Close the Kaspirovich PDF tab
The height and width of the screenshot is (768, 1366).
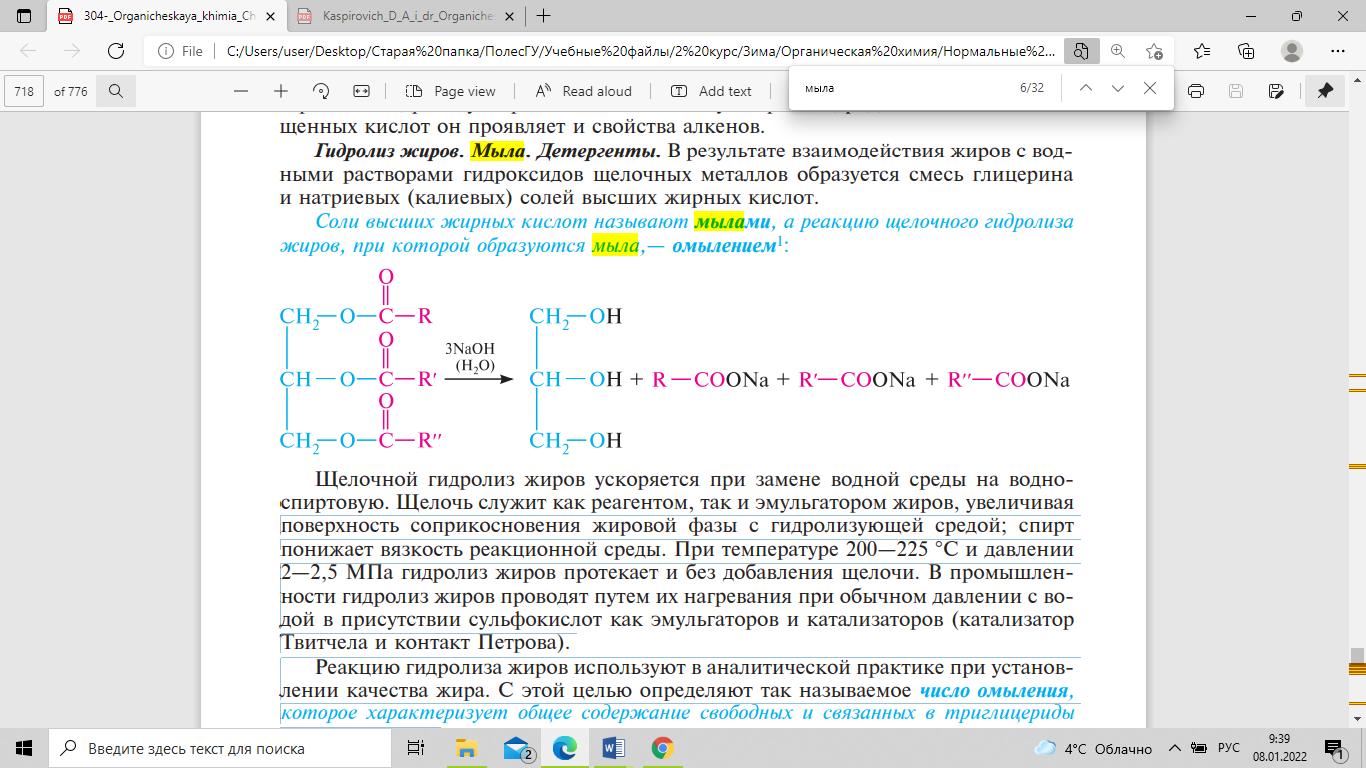click(509, 16)
